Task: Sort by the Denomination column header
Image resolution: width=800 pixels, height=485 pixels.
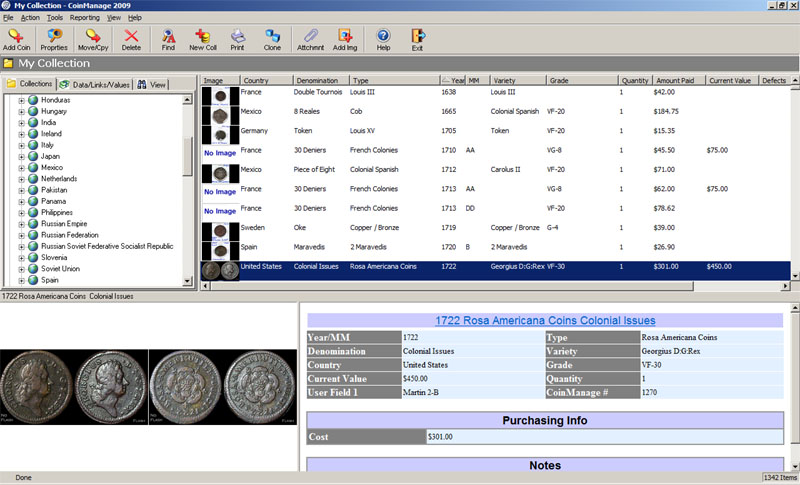Action: click(x=321, y=81)
